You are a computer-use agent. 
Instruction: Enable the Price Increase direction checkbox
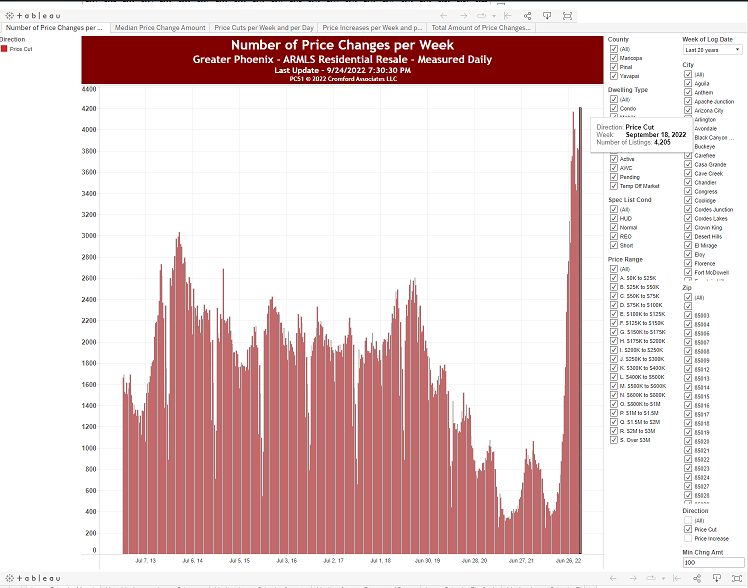tap(687, 538)
